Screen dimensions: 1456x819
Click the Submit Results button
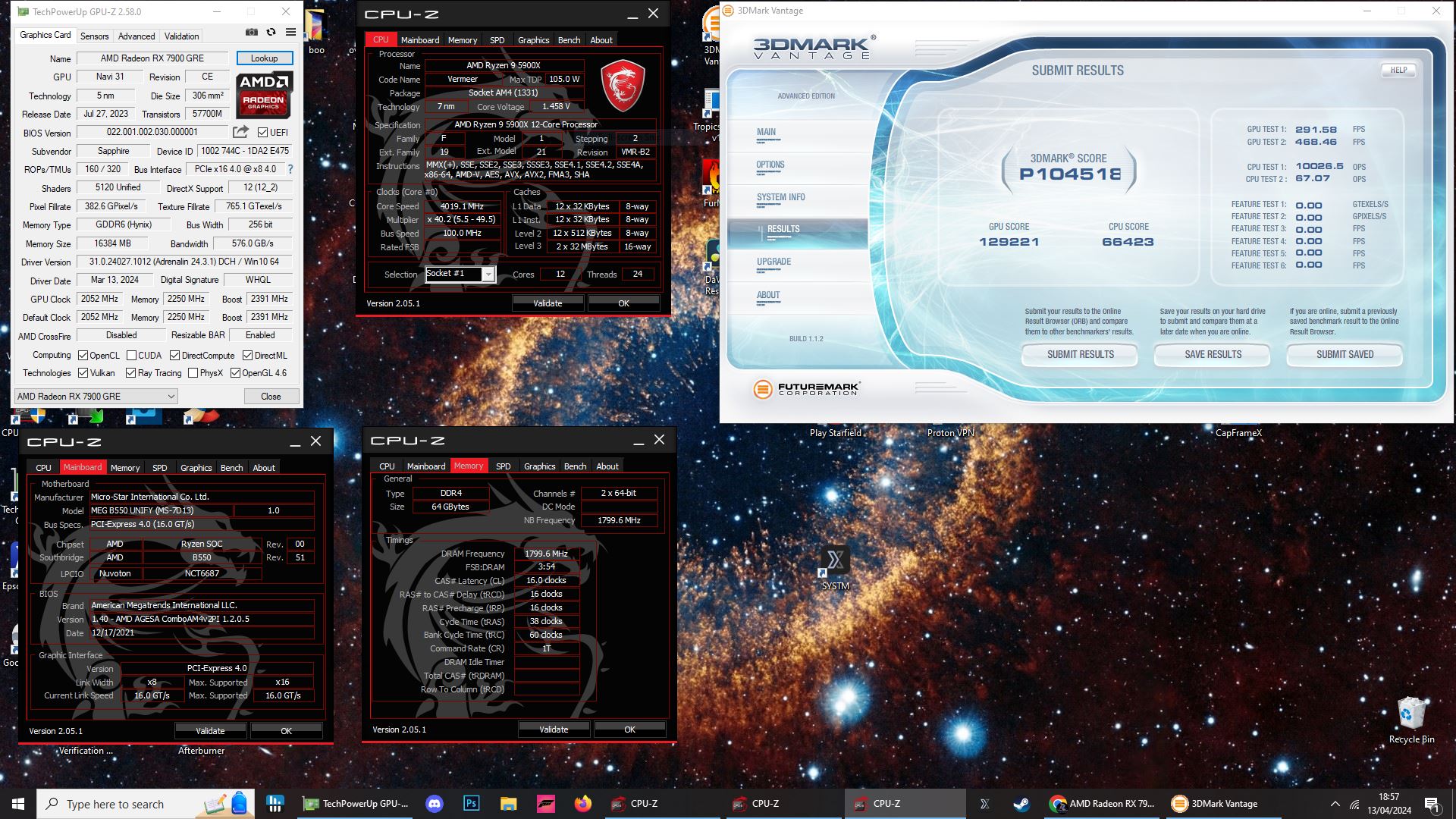pyautogui.click(x=1080, y=354)
